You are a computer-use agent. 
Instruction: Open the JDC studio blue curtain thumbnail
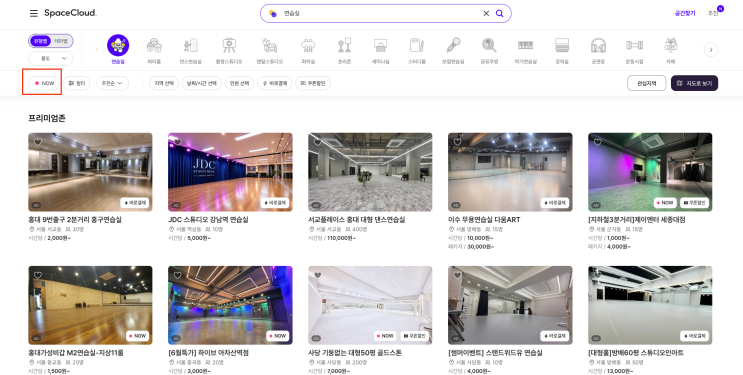[x=230, y=172]
